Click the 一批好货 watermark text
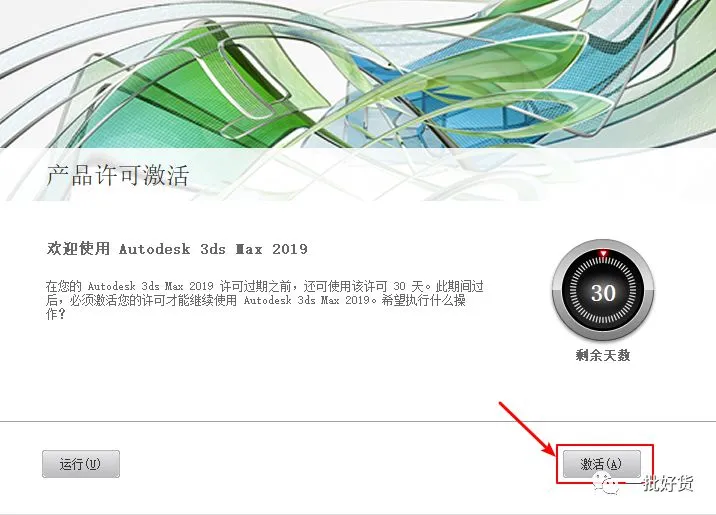Viewport: 716px width, 515px height. [668, 483]
